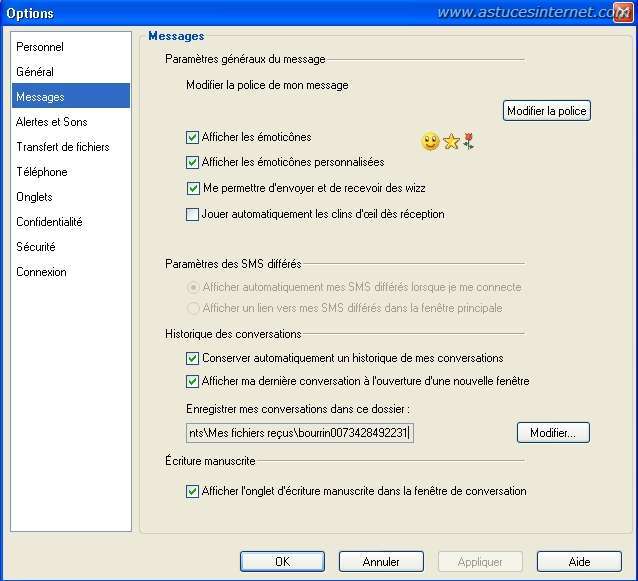
Task: Select radio to show deferred SMS automatically
Action: click(x=193, y=287)
